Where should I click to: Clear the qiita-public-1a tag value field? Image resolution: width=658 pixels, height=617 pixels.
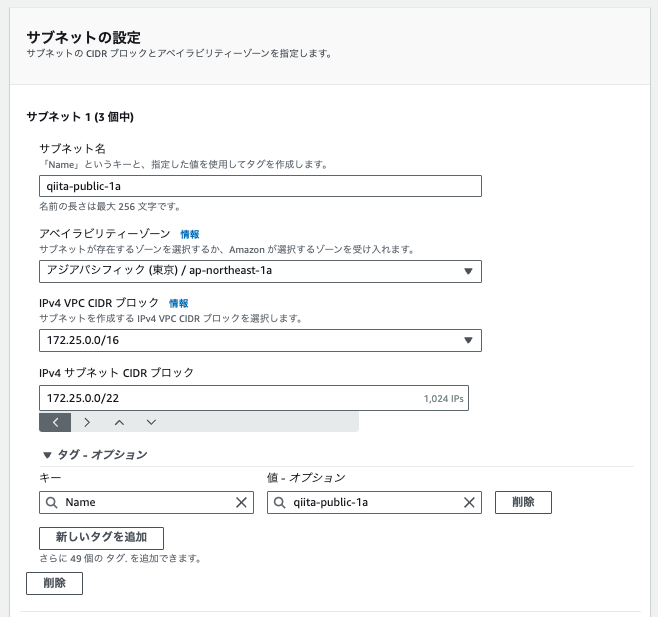click(469, 502)
